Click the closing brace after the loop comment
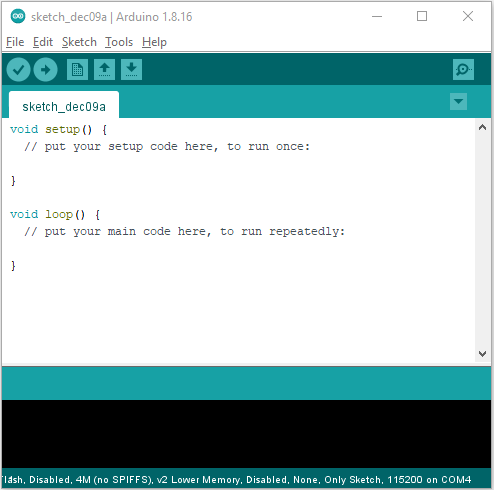The image size is (494, 490). [x=13, y=266]
